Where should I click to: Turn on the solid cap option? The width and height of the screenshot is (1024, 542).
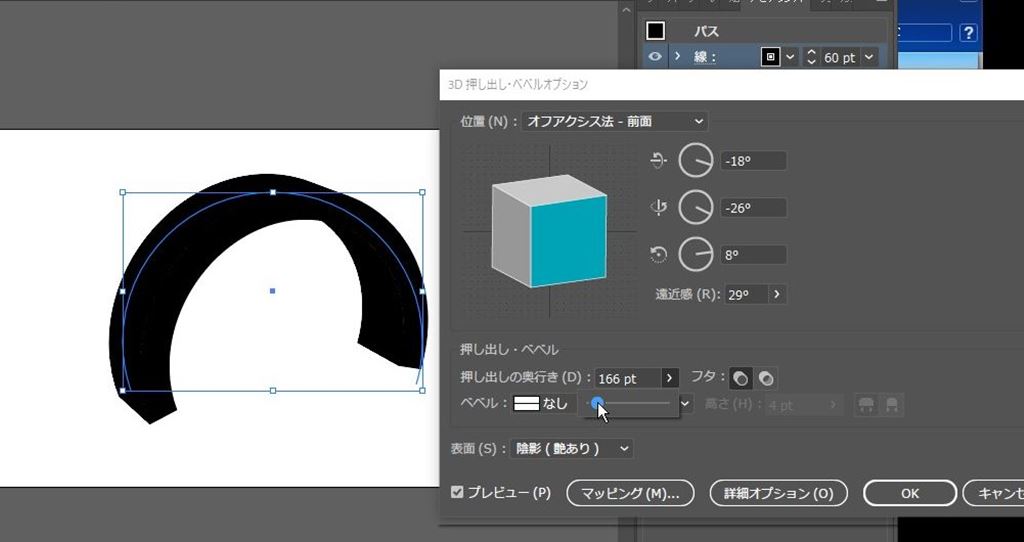tap(741, 379)
